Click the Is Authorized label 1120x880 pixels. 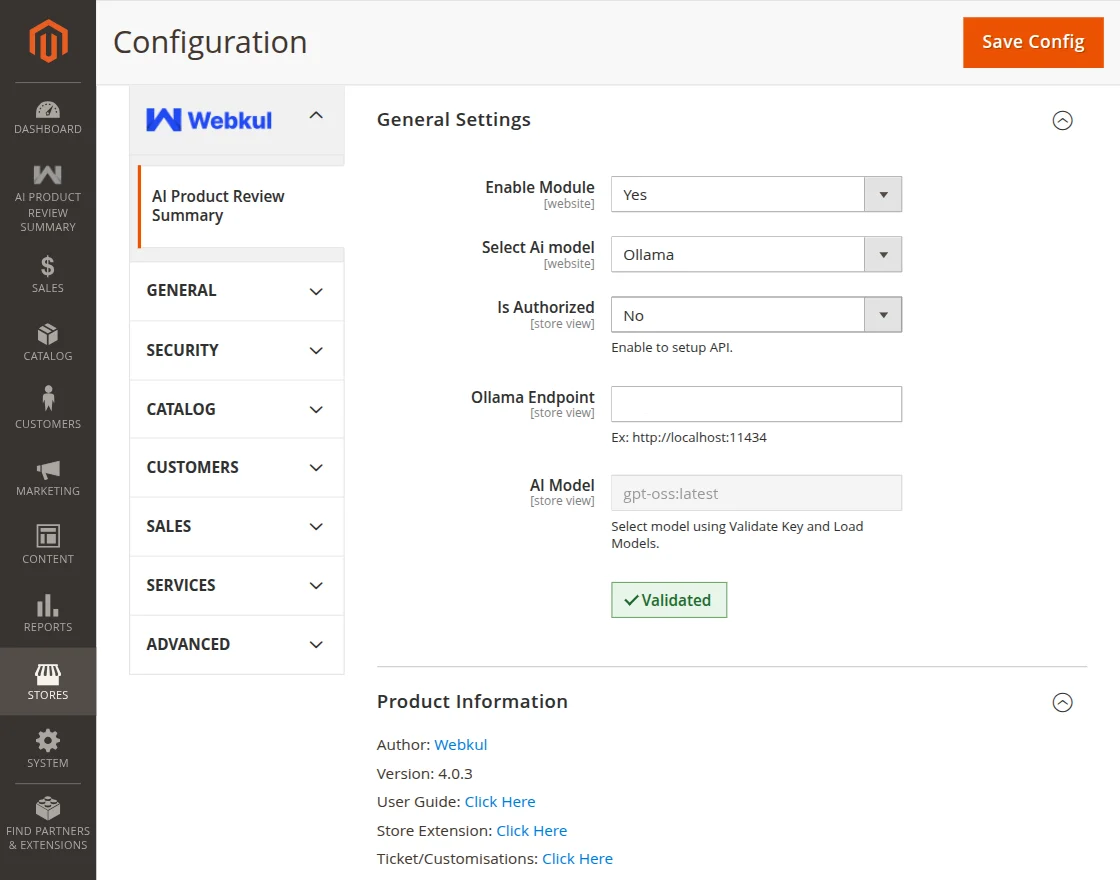[x=546, y=307]
